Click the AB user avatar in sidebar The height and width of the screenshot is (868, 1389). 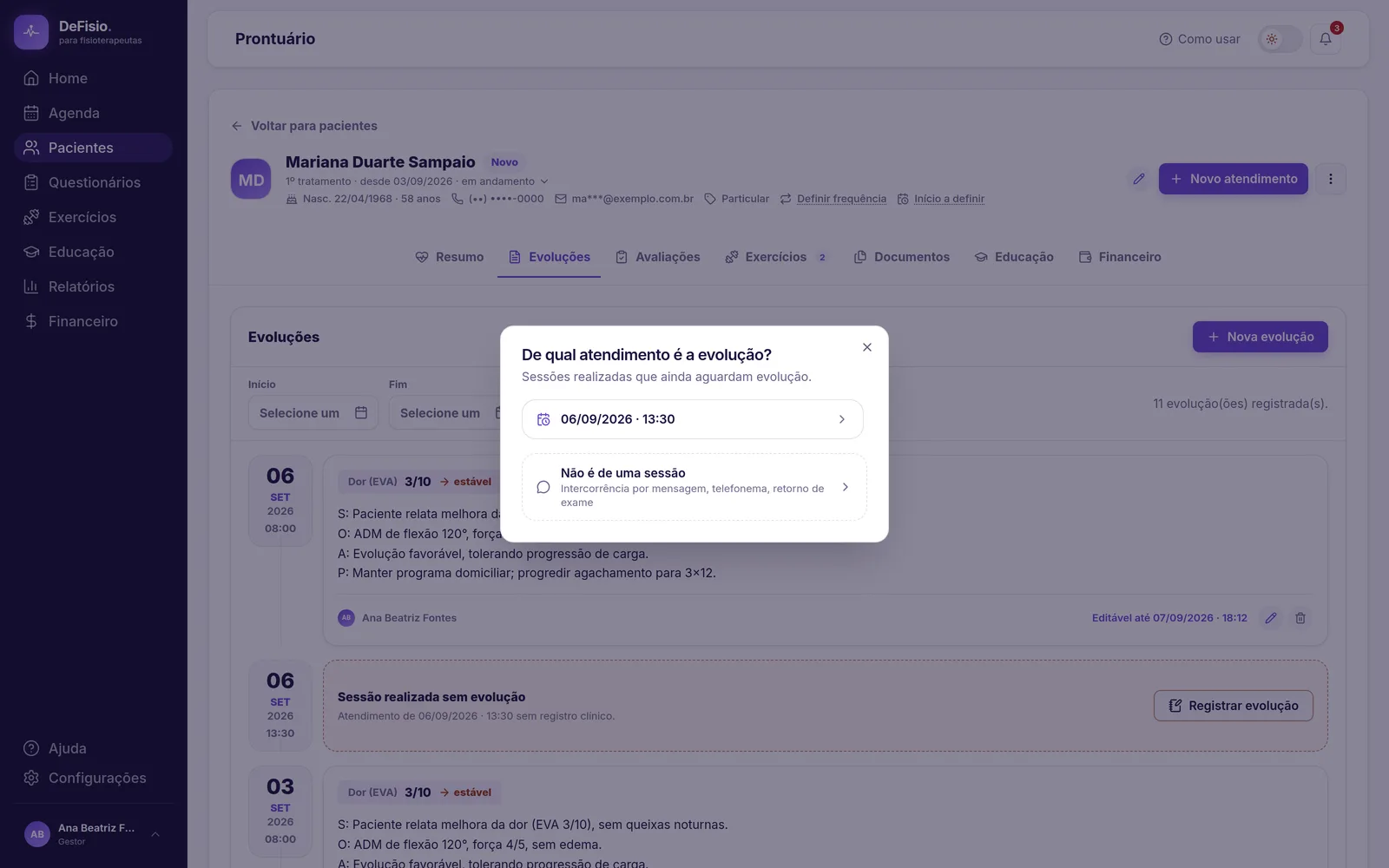[37, 834]
